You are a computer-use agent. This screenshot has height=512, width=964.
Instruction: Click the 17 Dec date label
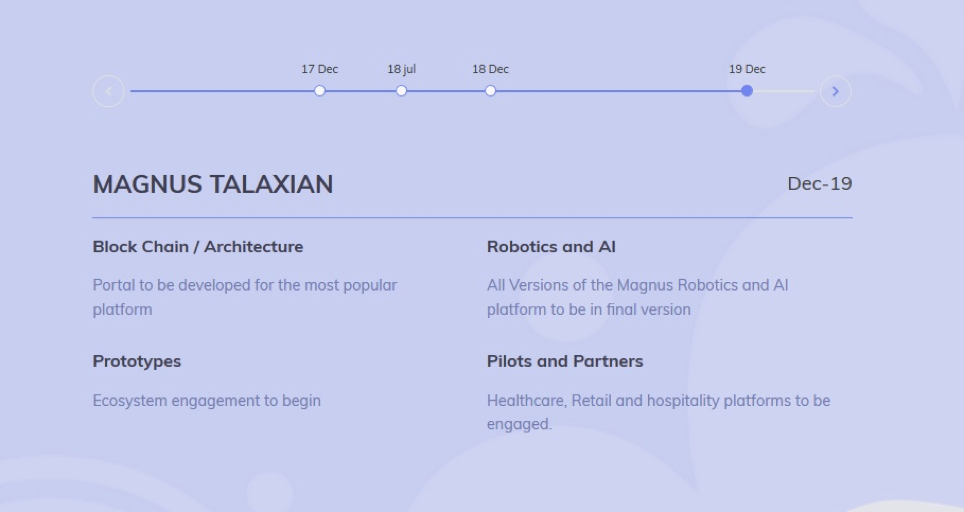[320, 69]
